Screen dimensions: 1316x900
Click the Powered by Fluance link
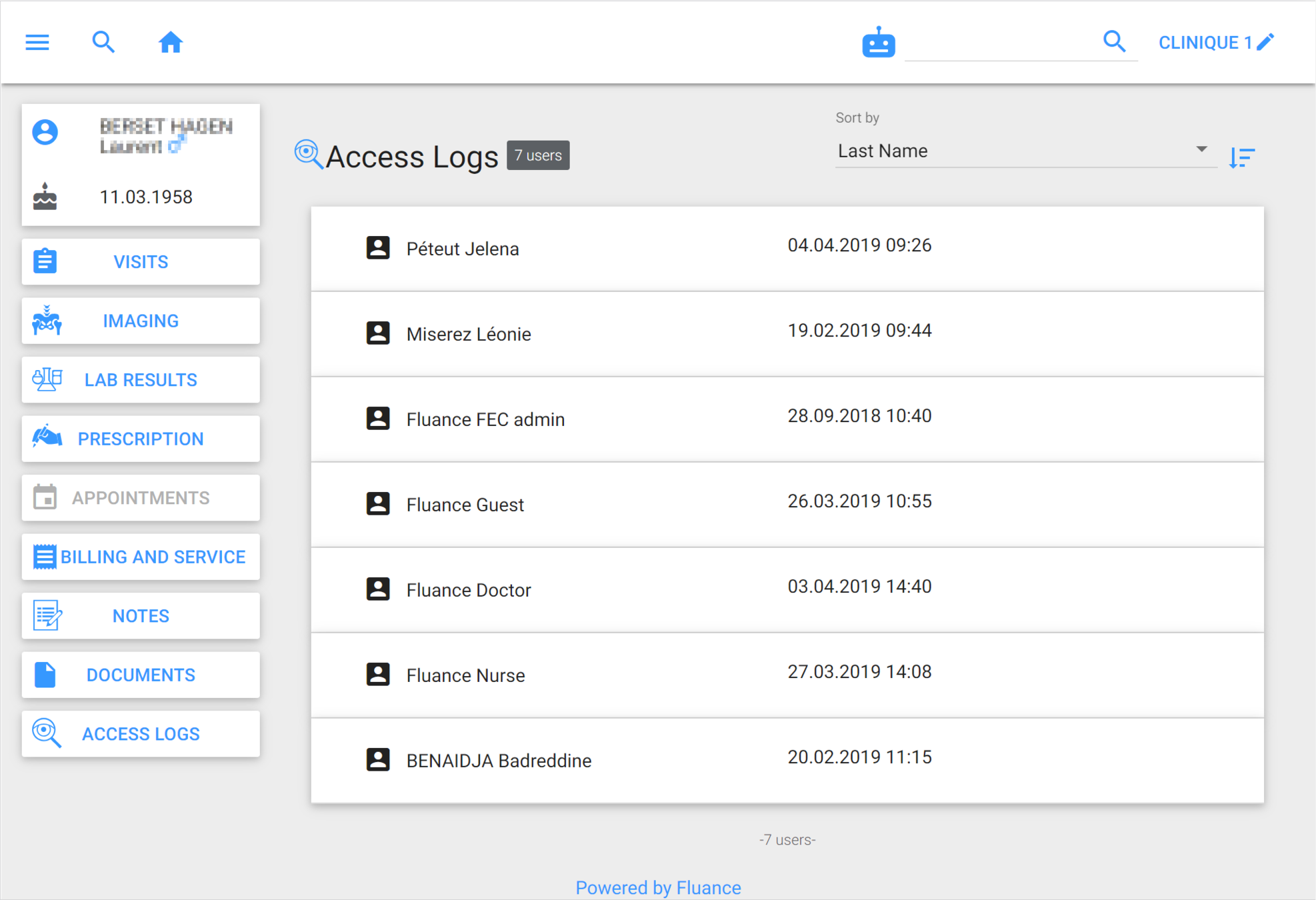[658, 887]
